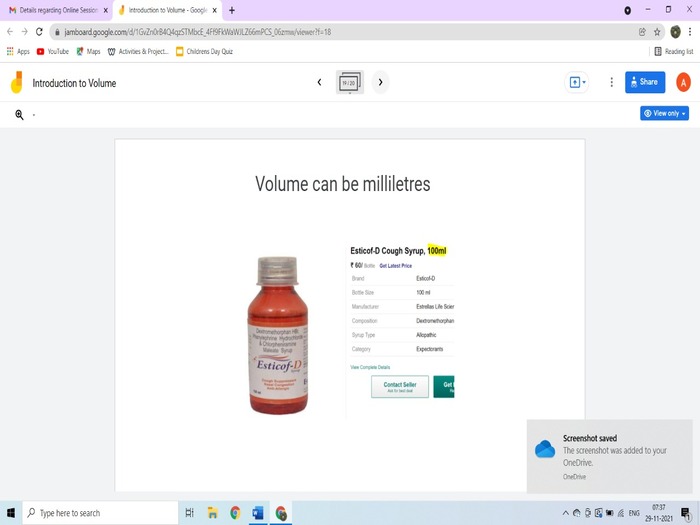Image resolution: width=700 pixels, height=525 pixels.
Task: Close the Introduction to Volume tab
Action: [214, 10]
